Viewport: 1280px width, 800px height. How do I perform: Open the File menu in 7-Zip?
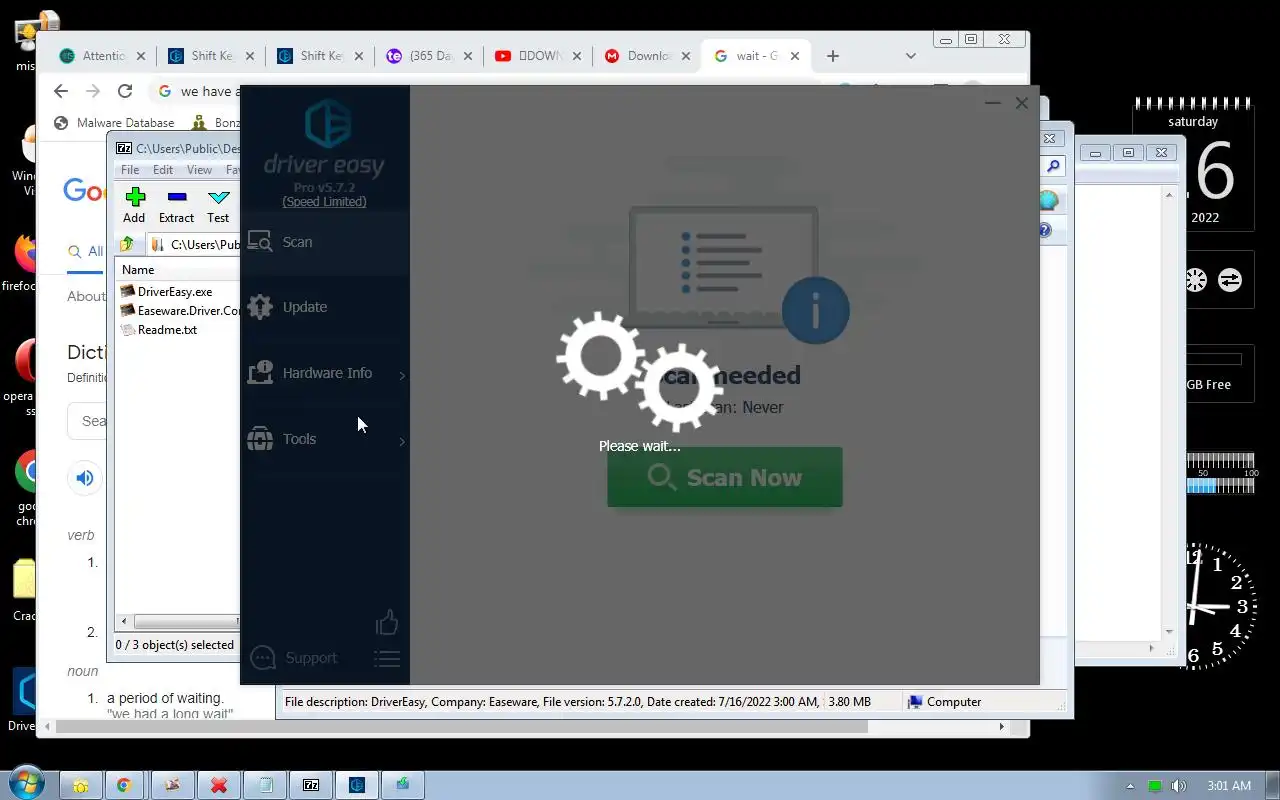click(130, 170)
